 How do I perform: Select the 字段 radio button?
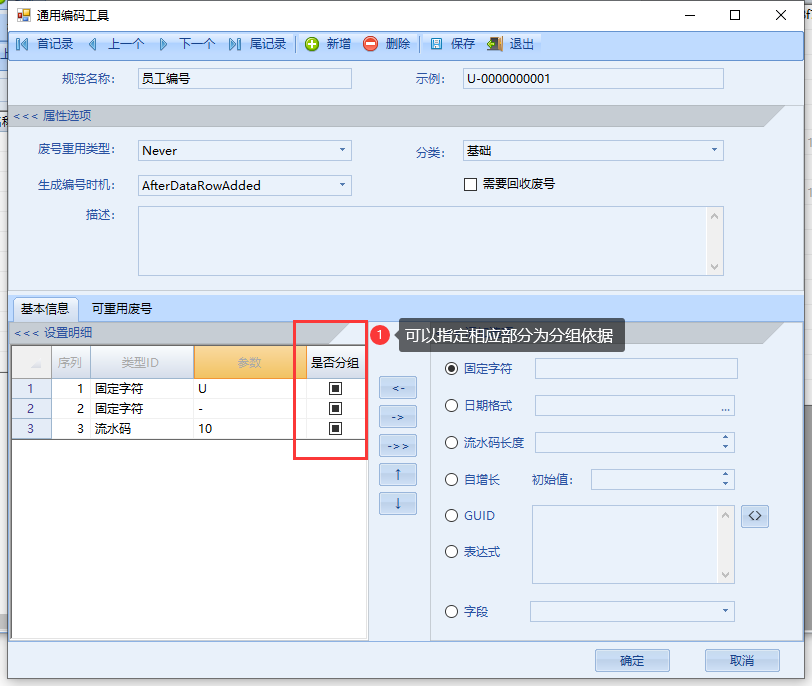(x=452, y=611)
